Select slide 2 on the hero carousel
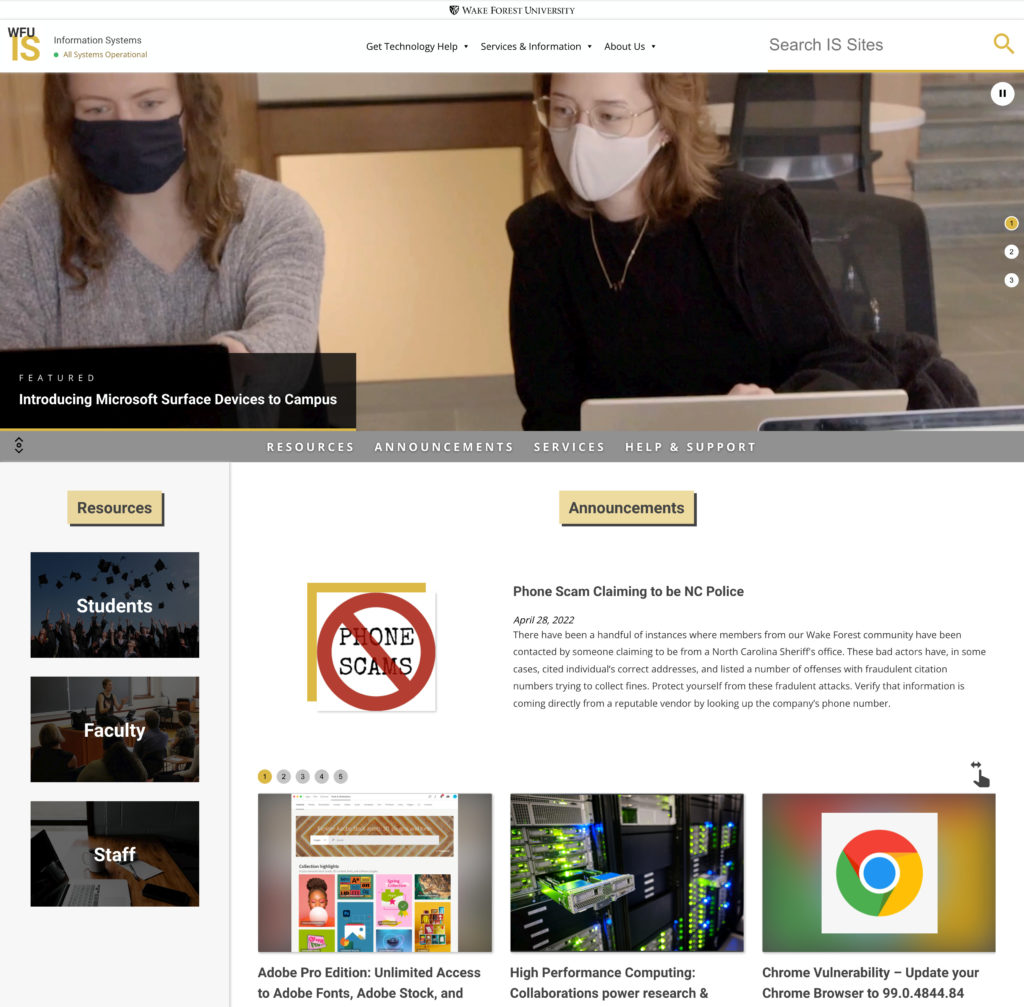Viewport: 1024px width, 1007px height. tap(1011, 252)
